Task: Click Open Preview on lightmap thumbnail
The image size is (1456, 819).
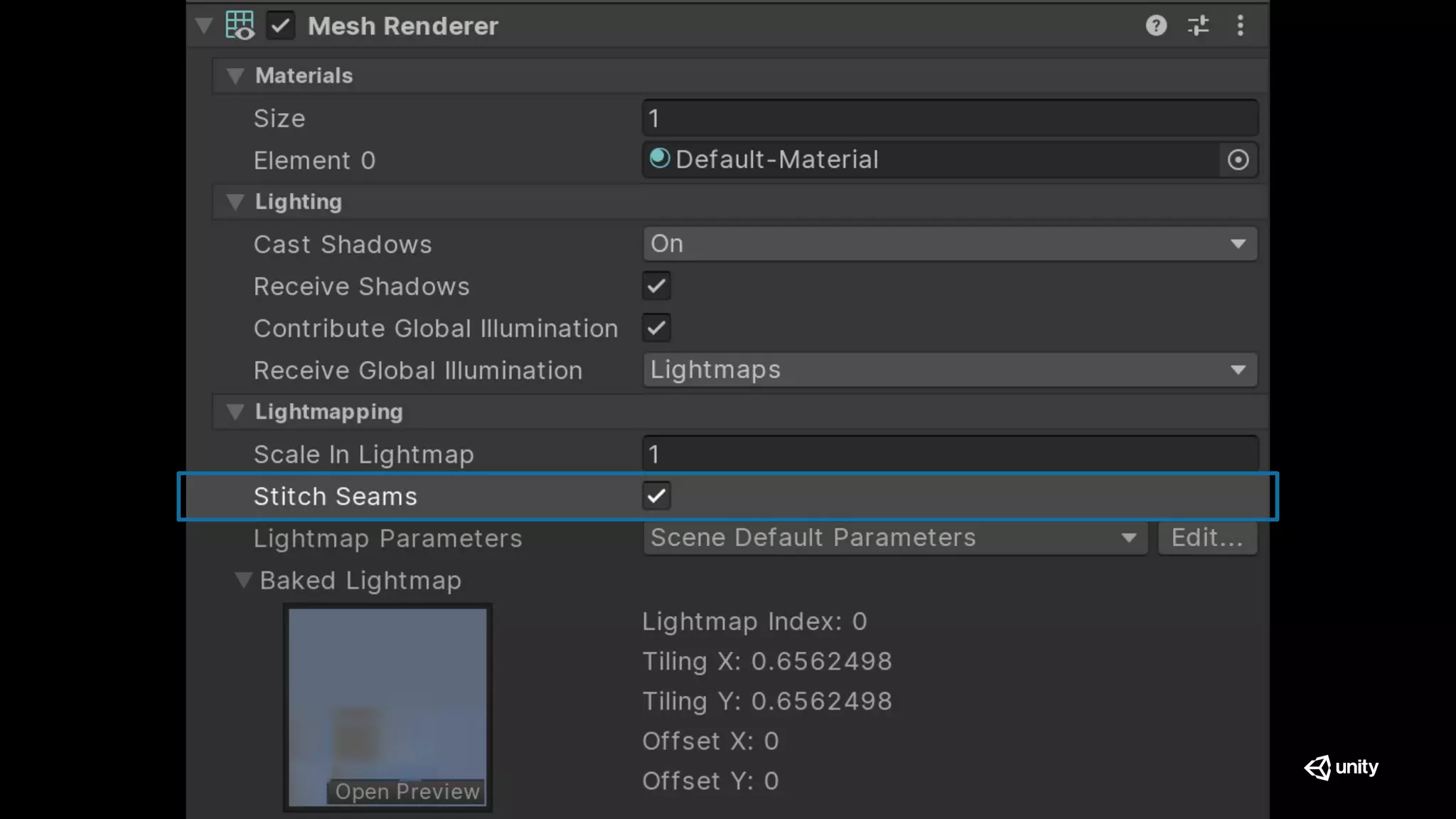Action: point(407,791)
